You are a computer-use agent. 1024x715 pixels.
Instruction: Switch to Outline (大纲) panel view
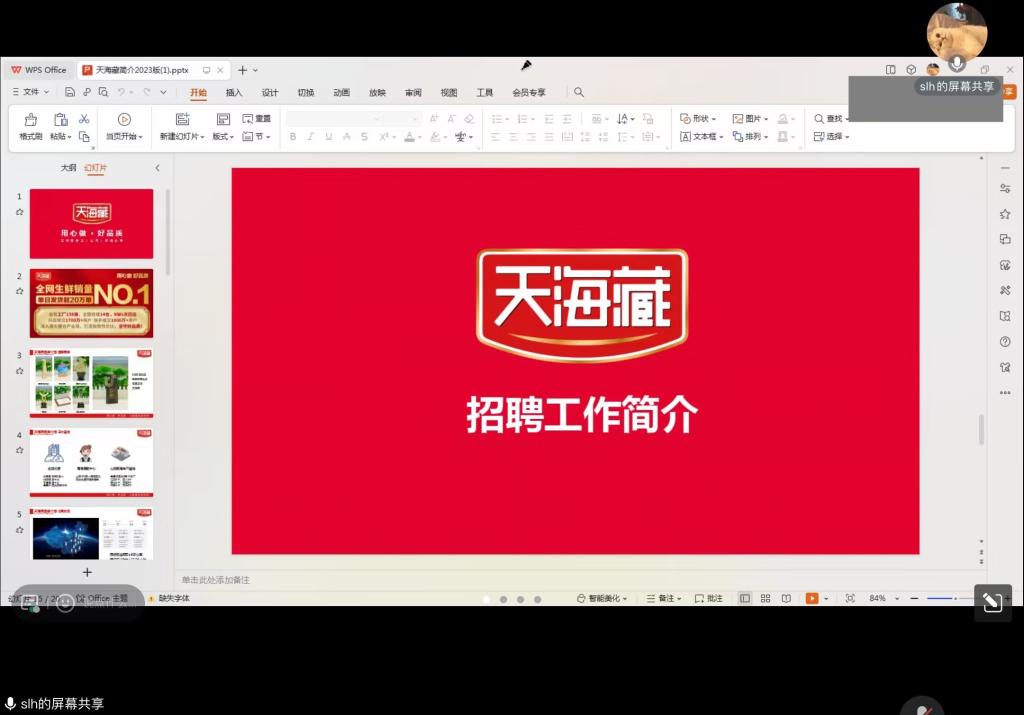point(68,168)
